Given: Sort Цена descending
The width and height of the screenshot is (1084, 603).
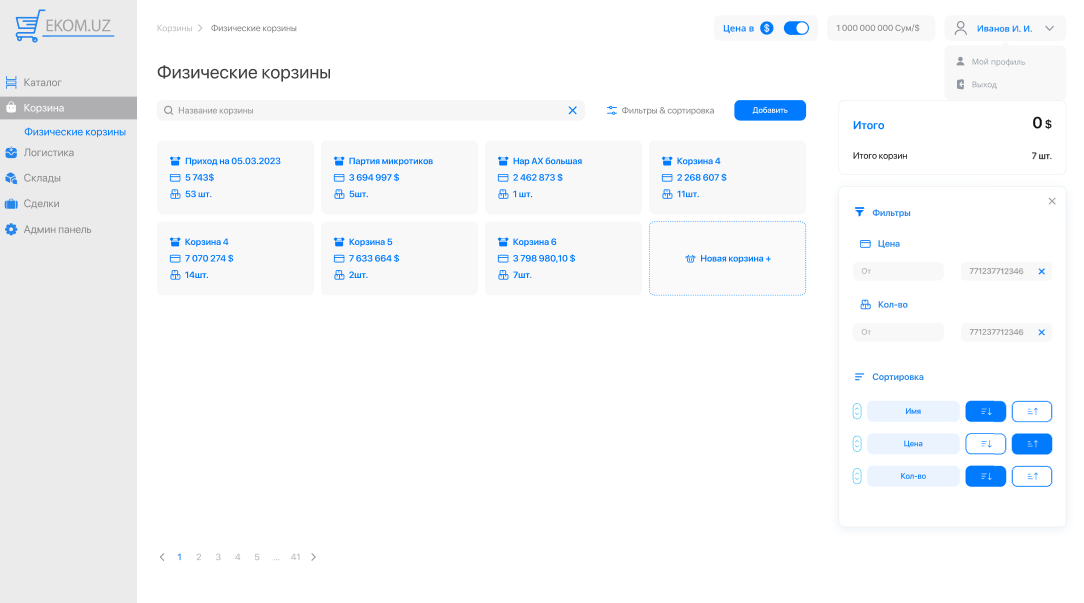Looking at the screenshot, I should pos(986,444).
